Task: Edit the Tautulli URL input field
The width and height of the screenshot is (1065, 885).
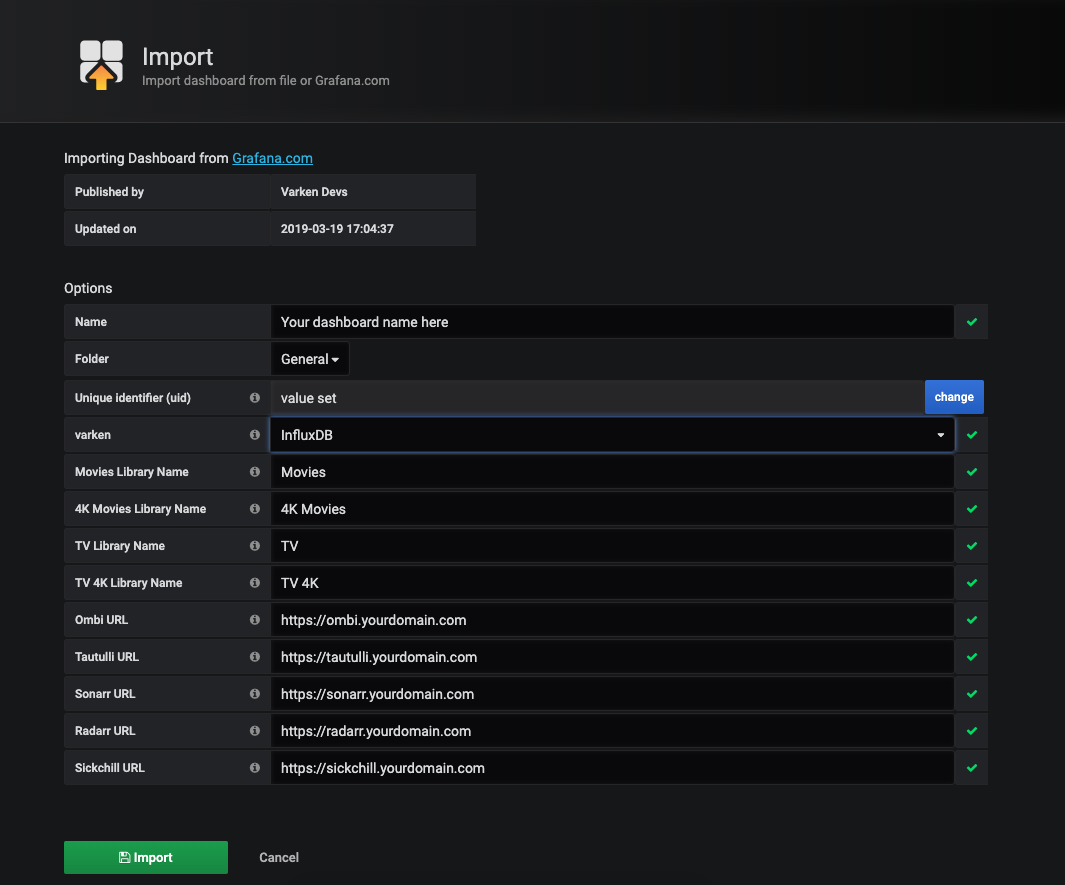Action: coord(612,657)
